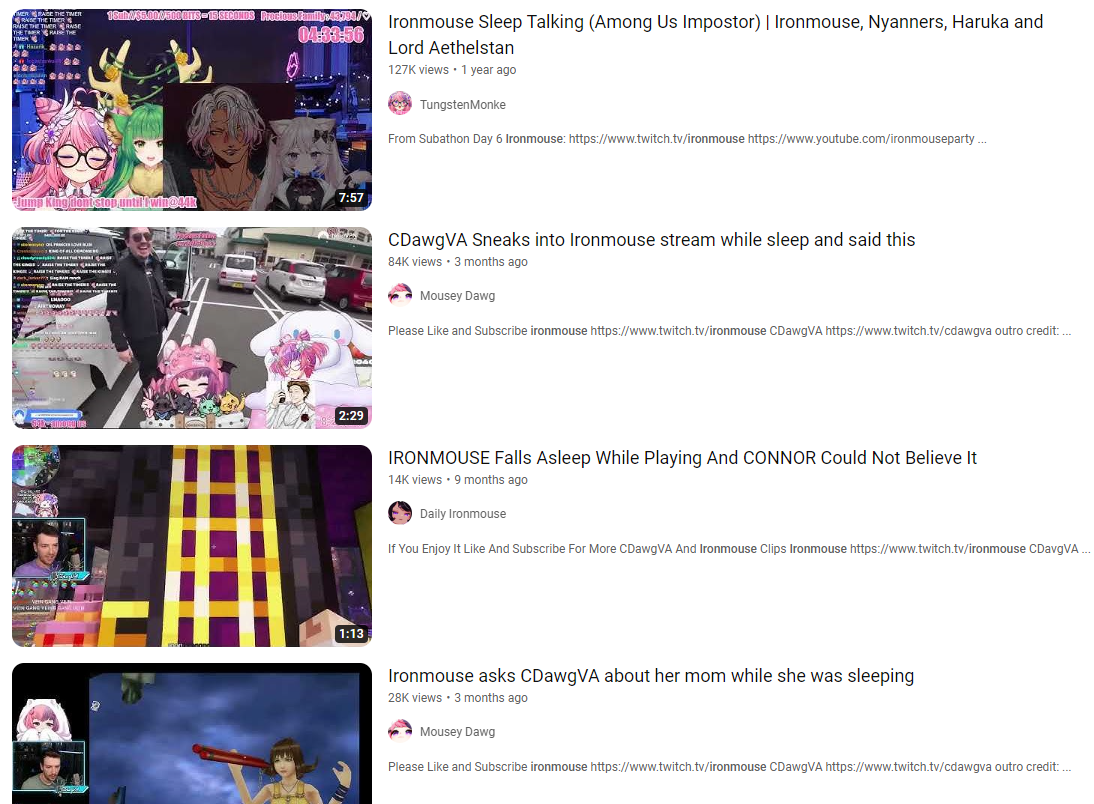The height and width of the screenshot is (804, 1094).
Task: Visit TungstenMonke channel name link
Action: (463, 105)
